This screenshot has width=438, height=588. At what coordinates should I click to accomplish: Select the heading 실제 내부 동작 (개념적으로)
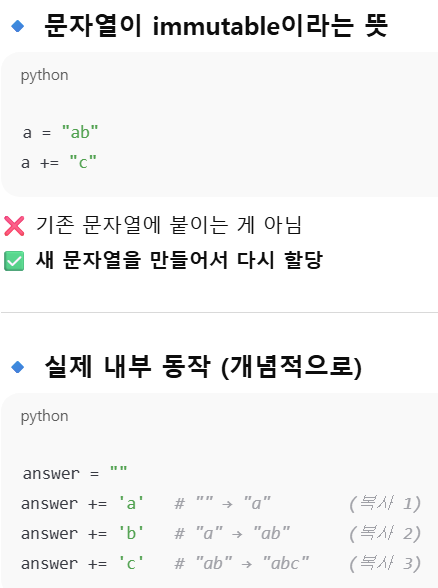point(203,367)
